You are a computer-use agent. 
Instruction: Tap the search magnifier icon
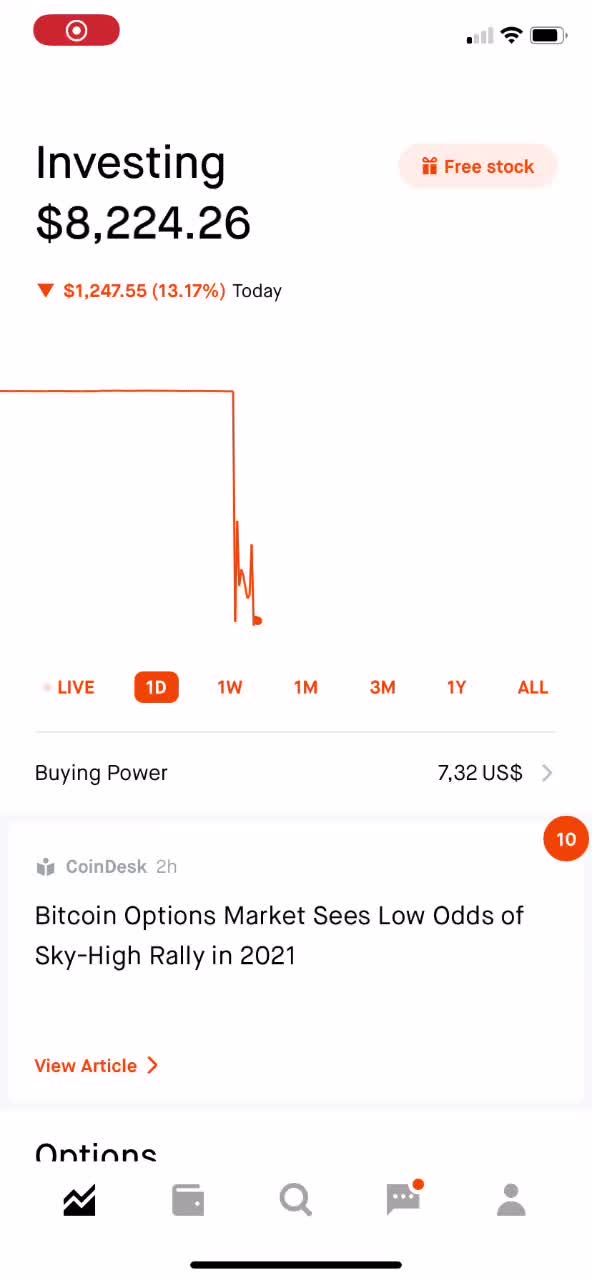point(296,1198)
